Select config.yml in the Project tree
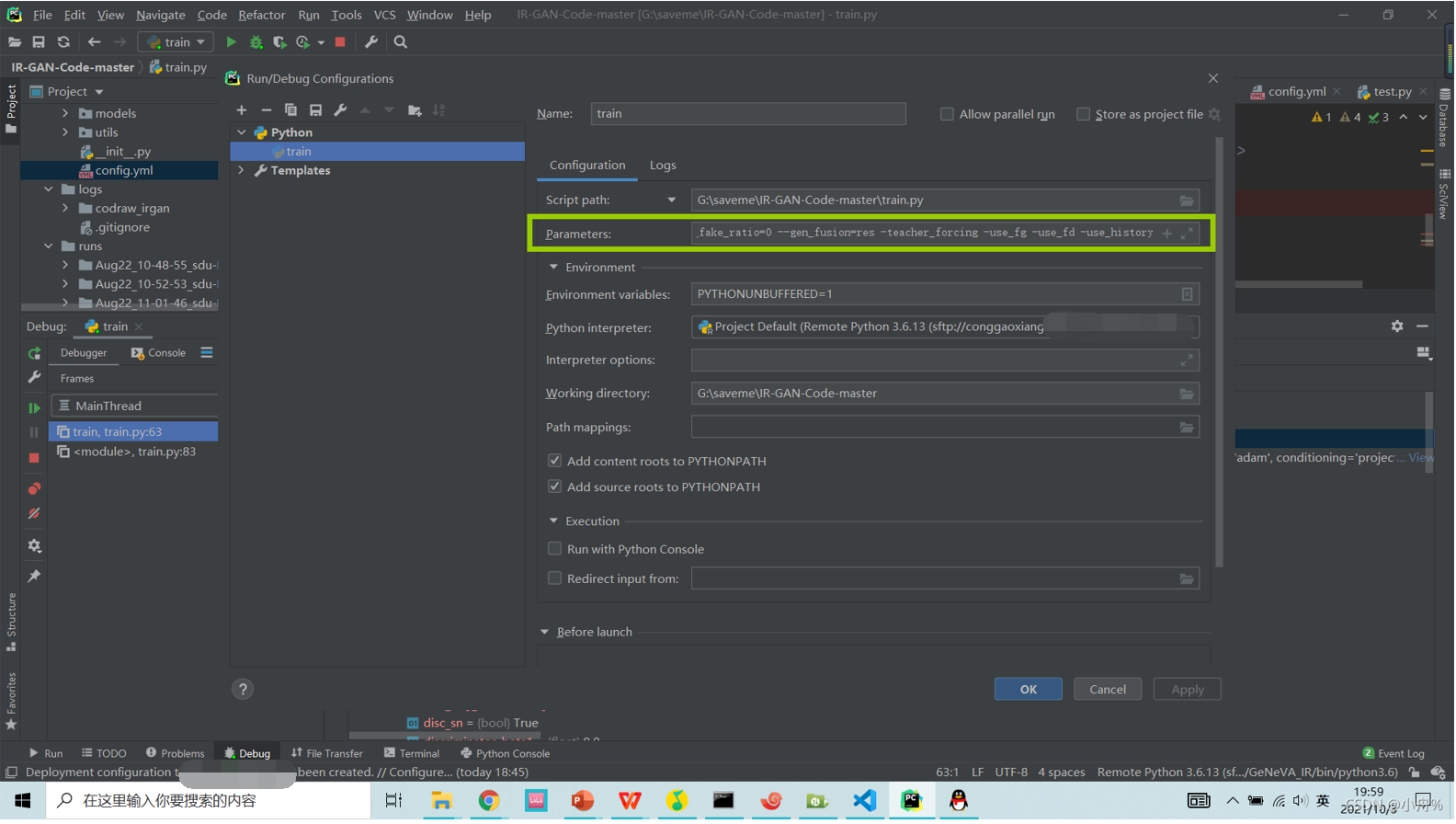 [x=124, y=171]
